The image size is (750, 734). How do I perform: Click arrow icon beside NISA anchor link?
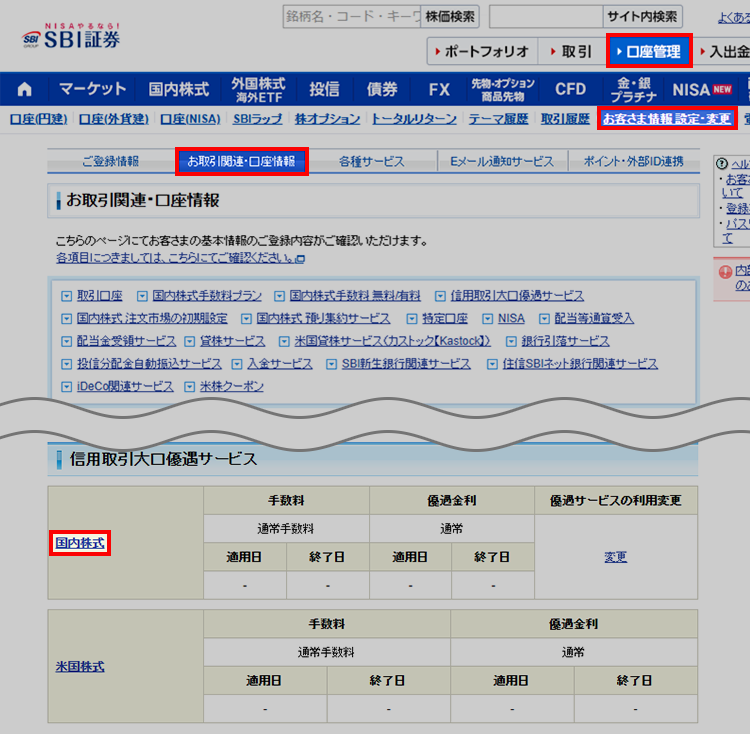(487, 318)
